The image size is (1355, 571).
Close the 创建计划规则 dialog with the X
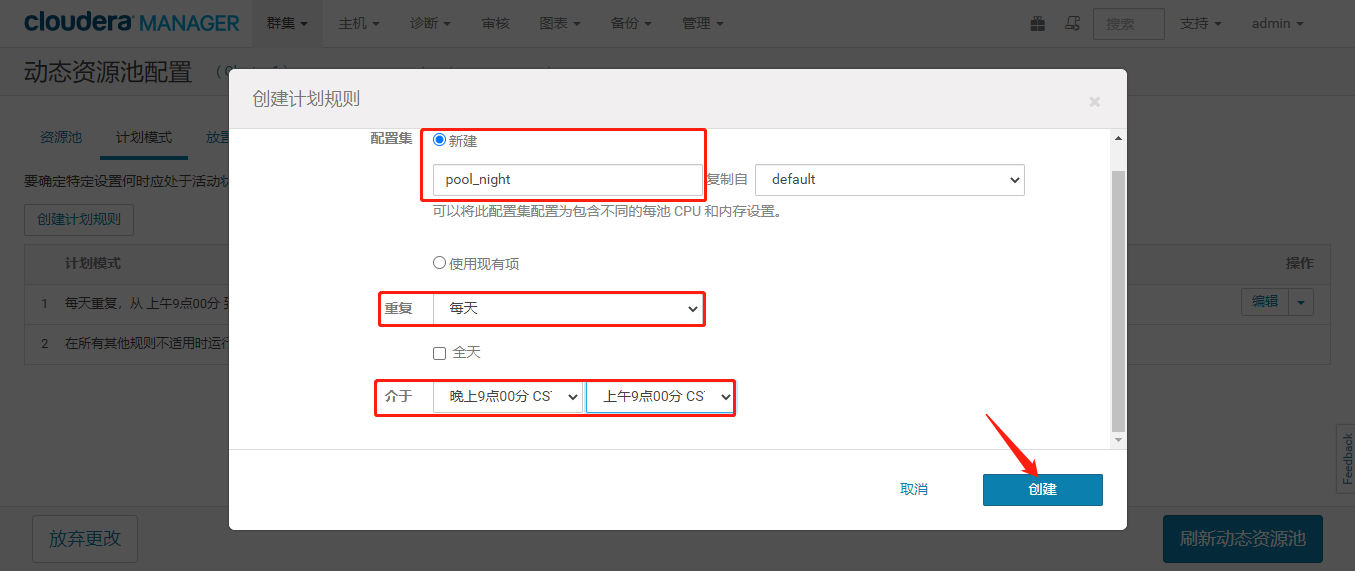1095,101
